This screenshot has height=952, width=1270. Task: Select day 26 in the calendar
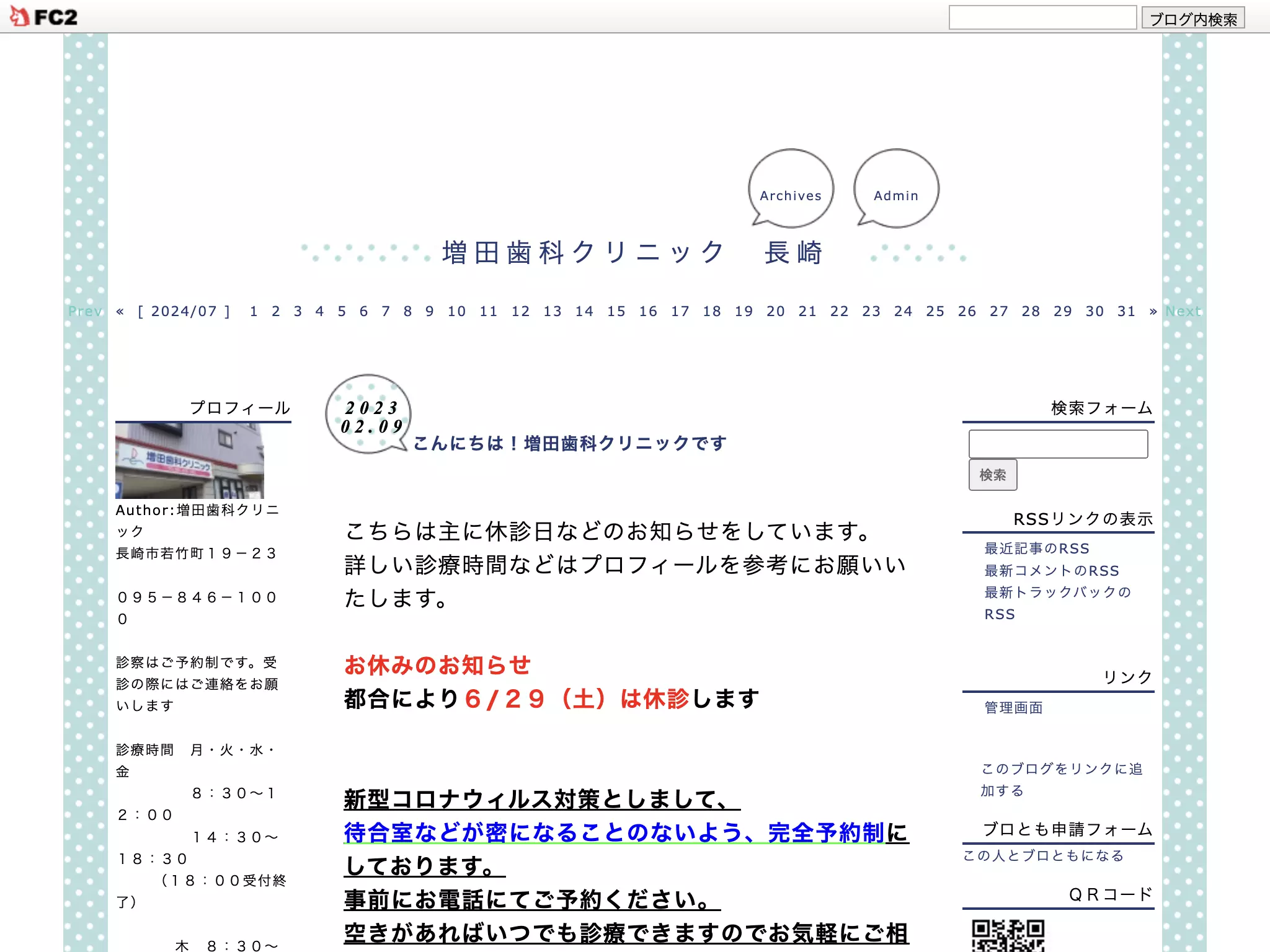pos(967,311)
